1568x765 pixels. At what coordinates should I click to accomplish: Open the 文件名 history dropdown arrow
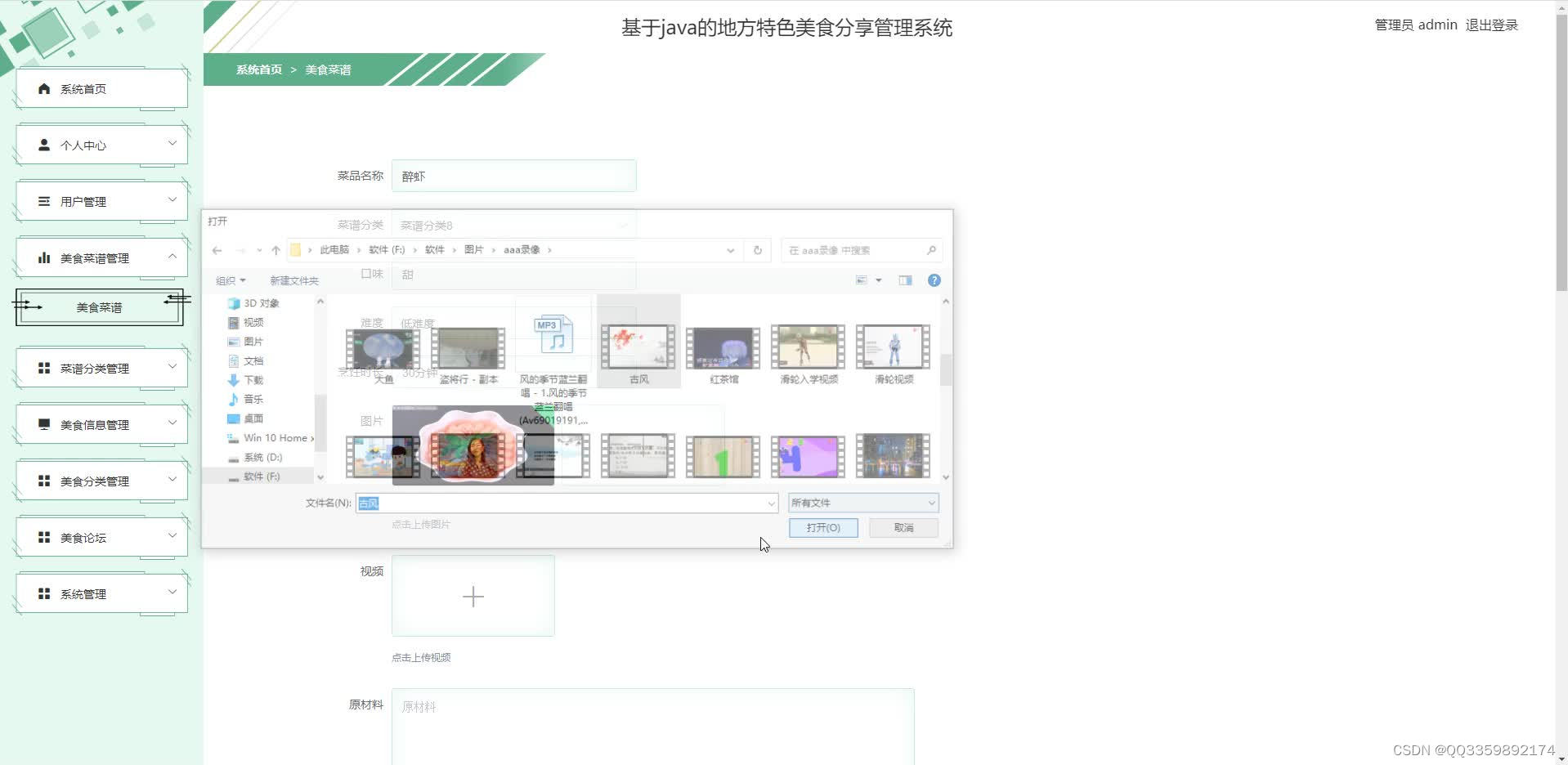click(x=771, y=503)
